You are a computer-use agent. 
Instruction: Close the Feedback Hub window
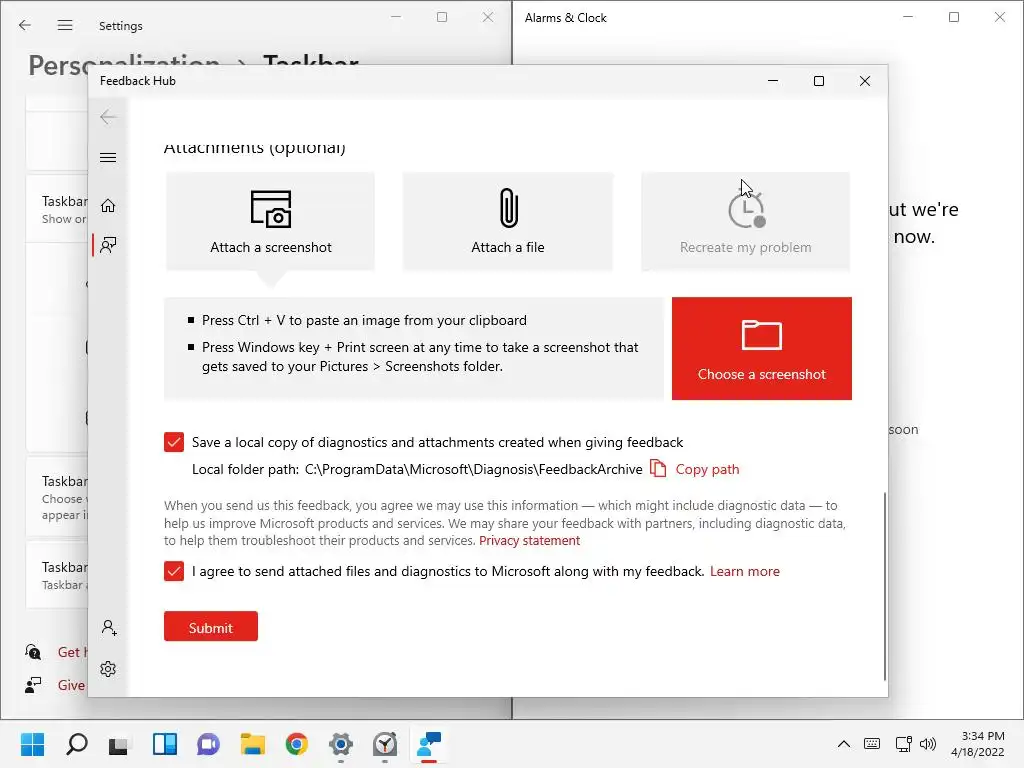(x=865, y=81)
